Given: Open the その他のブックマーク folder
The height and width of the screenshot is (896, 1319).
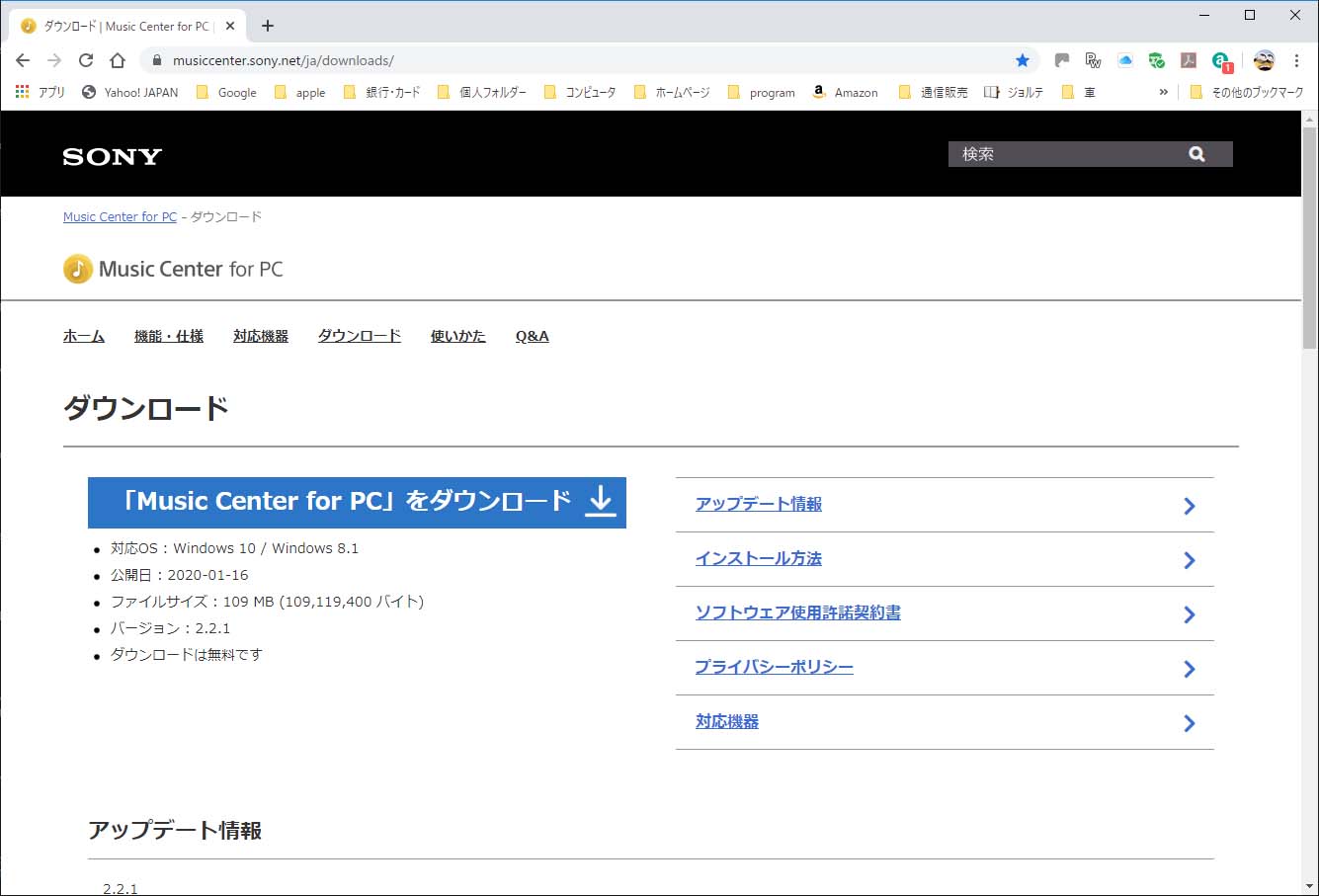Looking at the screenshot, I should coord(1247,92).
